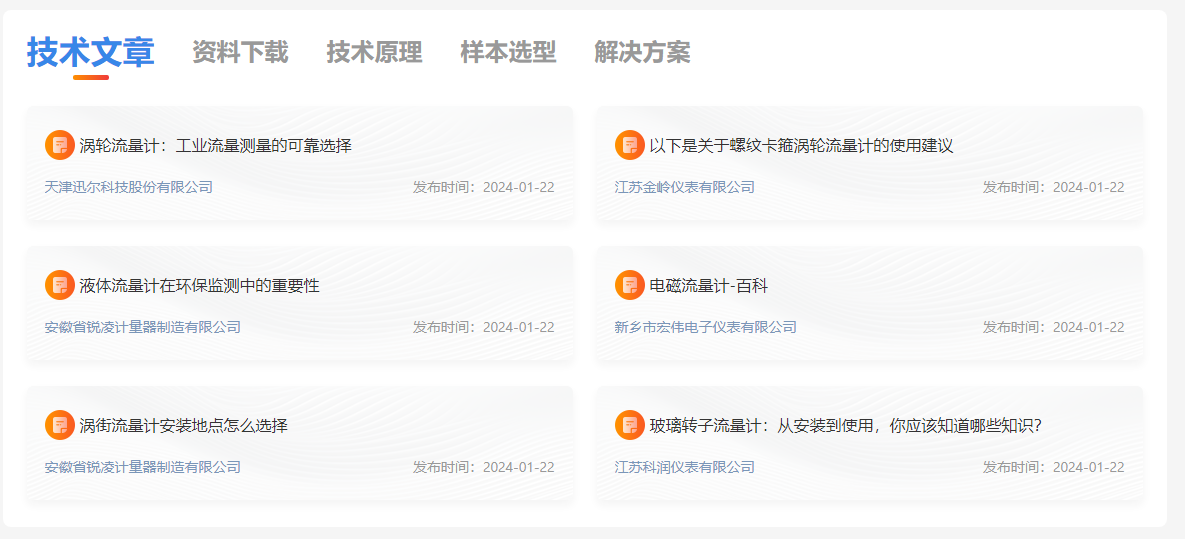Visit 安徽省锐凌计量器制造有限公司 under 涡街流量计 article
This screenshot has height=539, width=1185.
point(143,466)
